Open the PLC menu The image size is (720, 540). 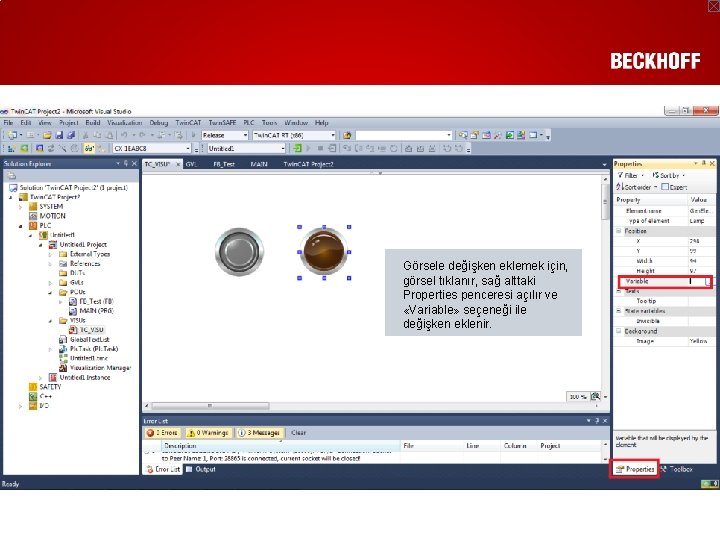pos(248,123)
